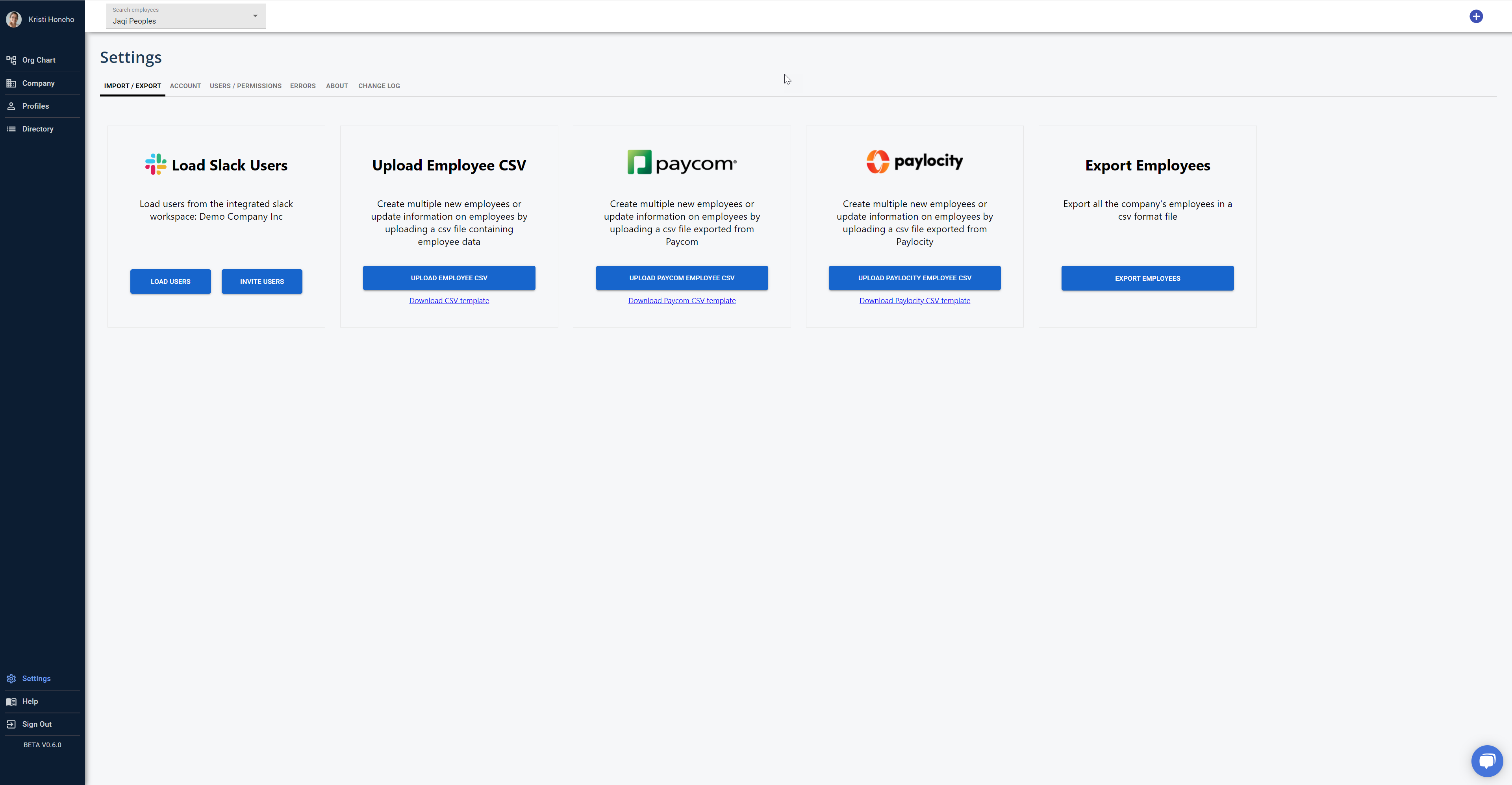This screenshot has height=785, width=1512.
Task: Open the Help book icon
Action: point(11,702)
